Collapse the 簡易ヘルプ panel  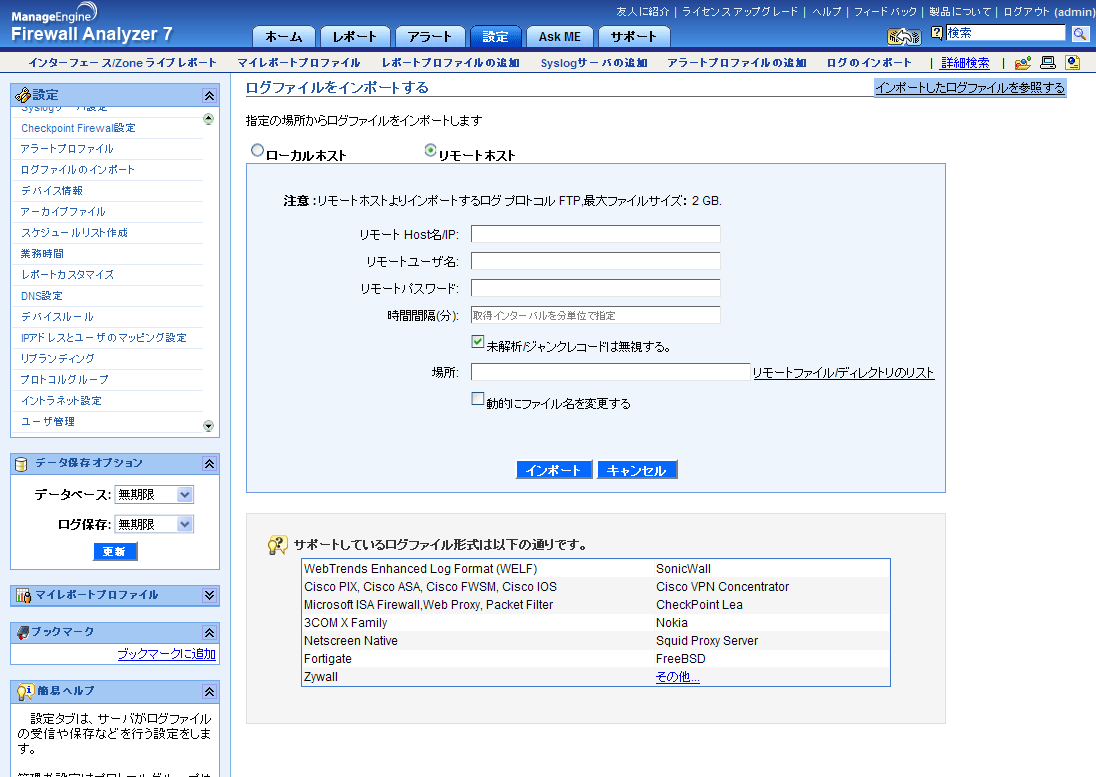point(209,692)
